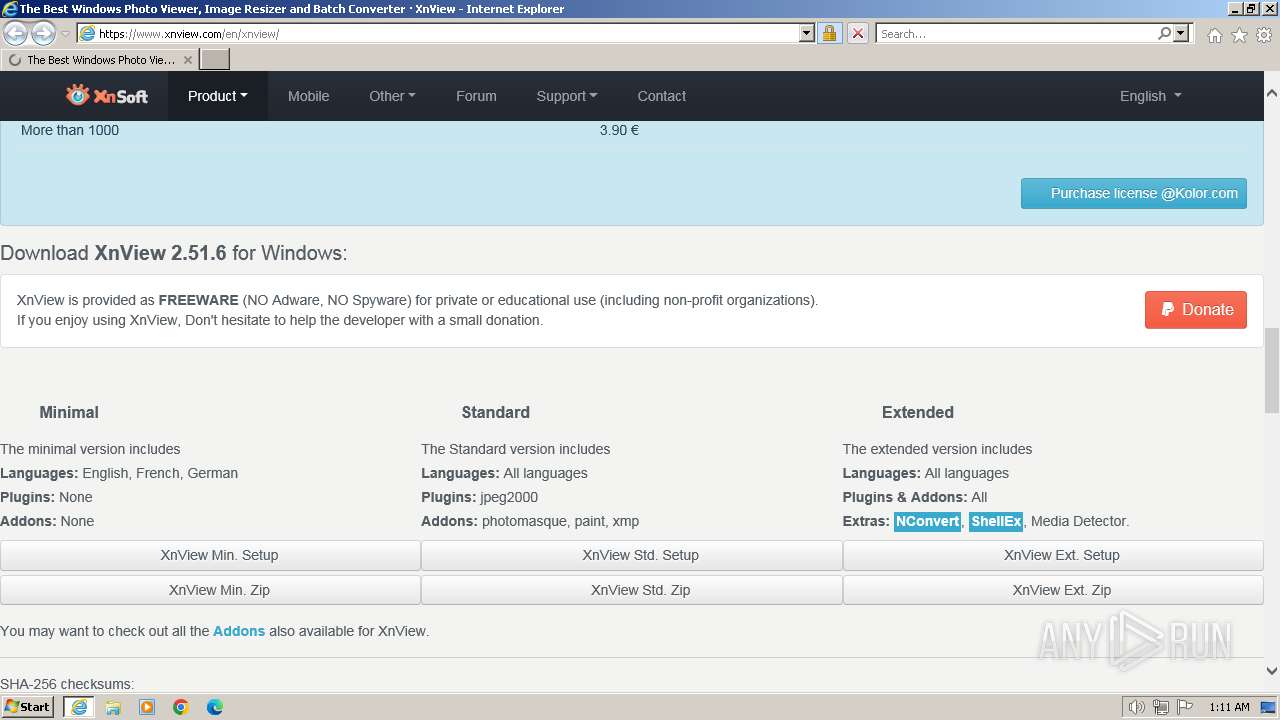Image resolution: width=1280 pixels, height=720 pixels.
Task: Download XnView Ext. Setup
Action: [x=1053, y=555]
